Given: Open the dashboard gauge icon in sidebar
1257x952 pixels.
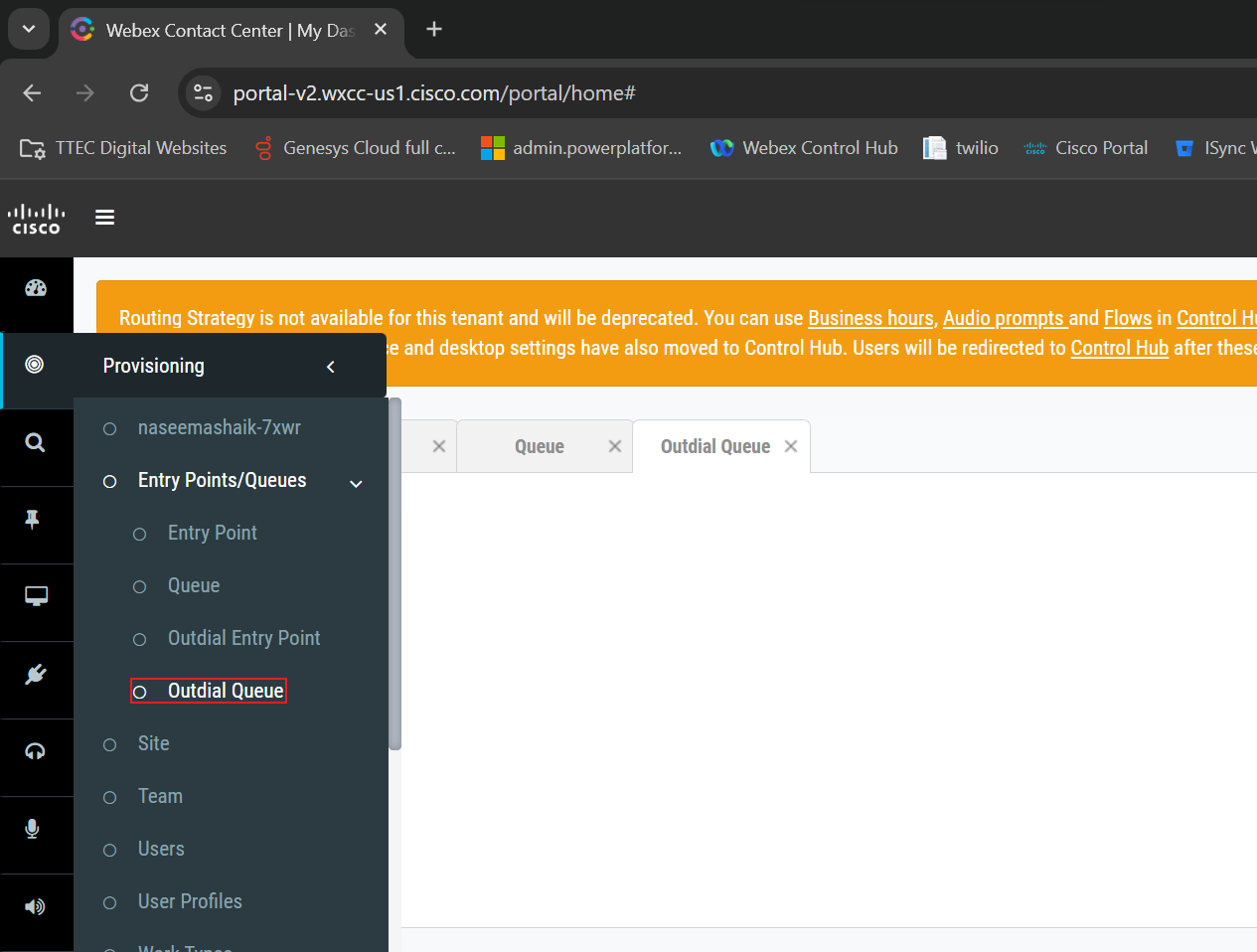Looking at the screenshot, I should click(x=36, y=288).
